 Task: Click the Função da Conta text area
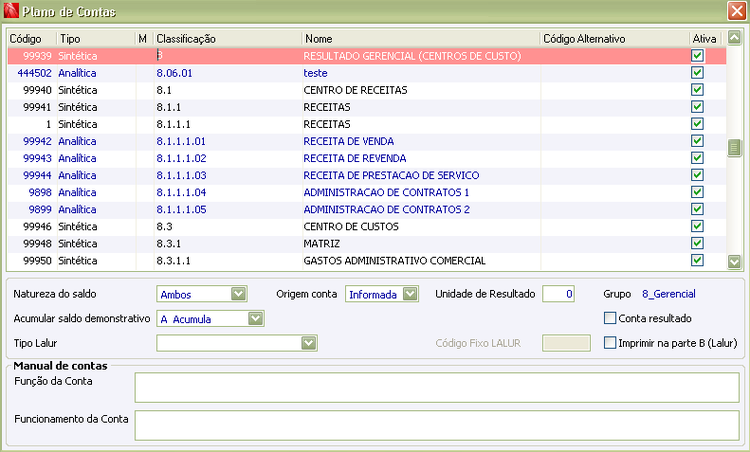click(x=437, y=387)
